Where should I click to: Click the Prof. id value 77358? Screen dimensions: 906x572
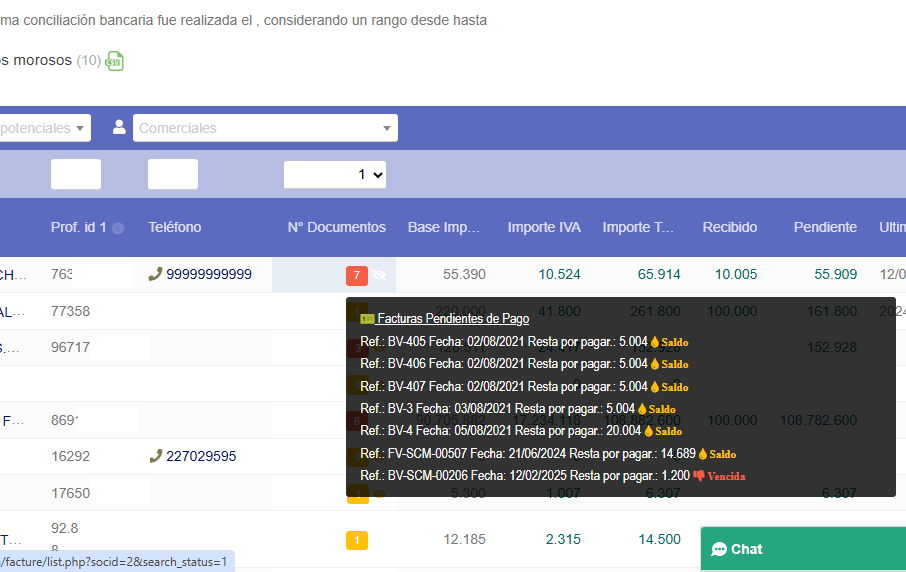click(70, 311)
